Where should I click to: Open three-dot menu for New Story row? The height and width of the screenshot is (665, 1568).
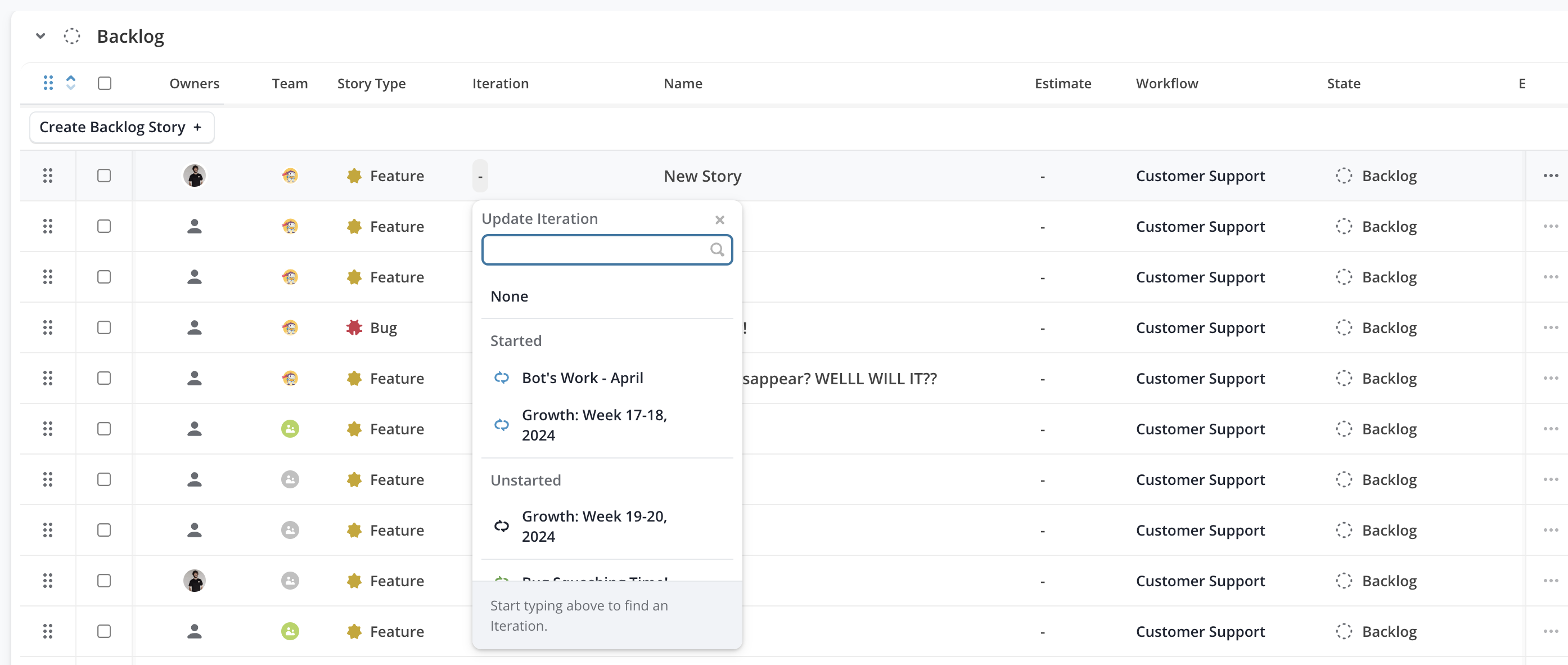tap(1550, 176)
